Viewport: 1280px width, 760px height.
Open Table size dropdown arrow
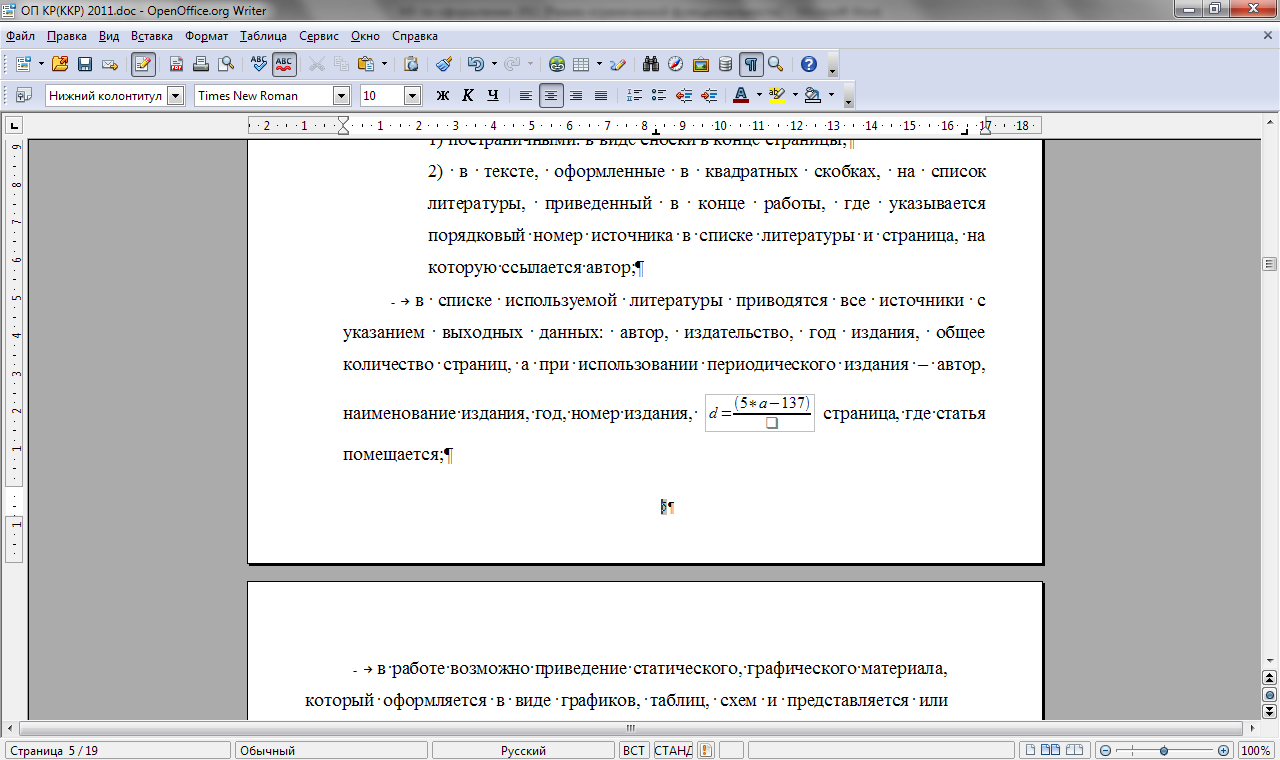pyautogui.click(x=600, y=64)
